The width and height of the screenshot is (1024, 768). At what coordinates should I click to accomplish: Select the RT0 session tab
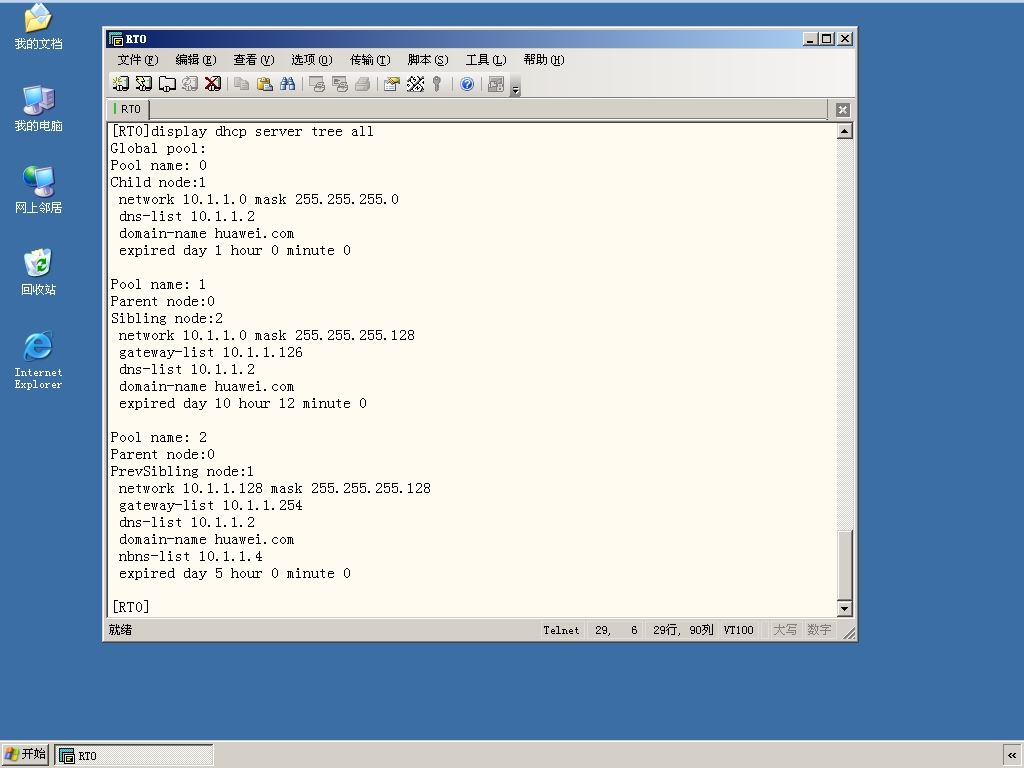[128, 109]
